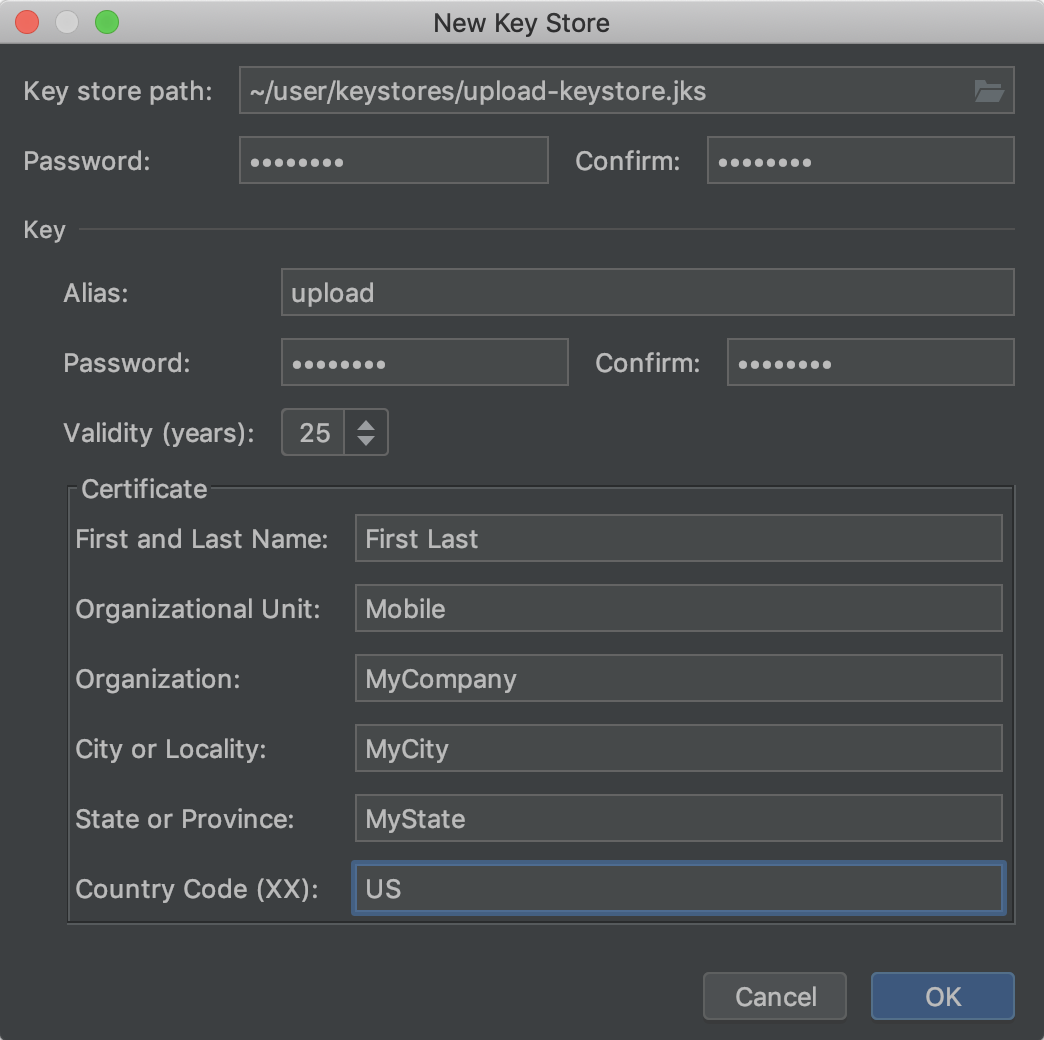Decrease validity years with the down arrow

pos(366,442)
